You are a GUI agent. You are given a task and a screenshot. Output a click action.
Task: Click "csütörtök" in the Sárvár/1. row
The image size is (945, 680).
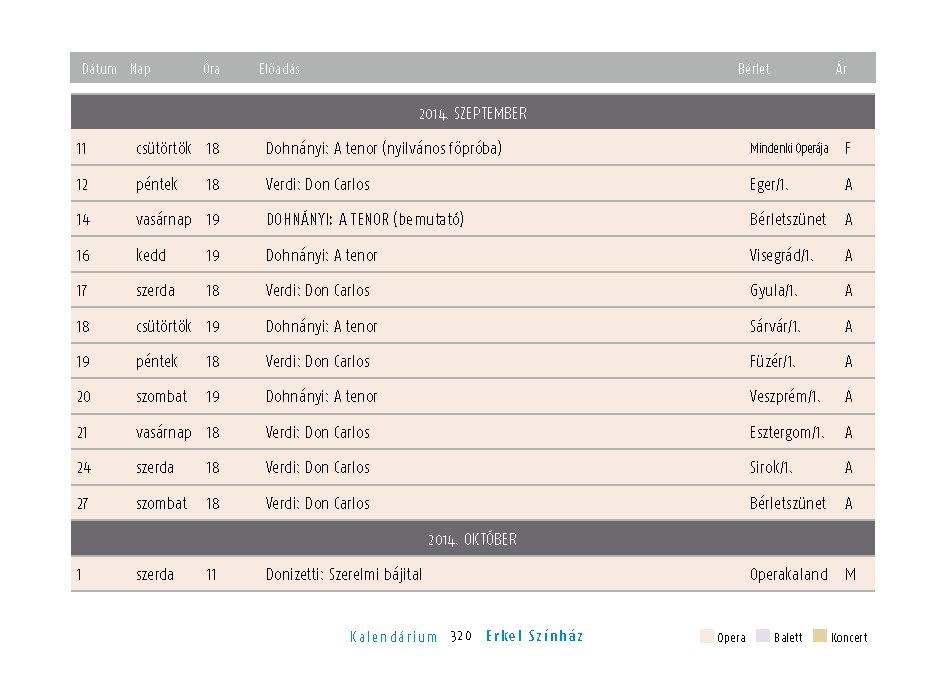(163, 327)
